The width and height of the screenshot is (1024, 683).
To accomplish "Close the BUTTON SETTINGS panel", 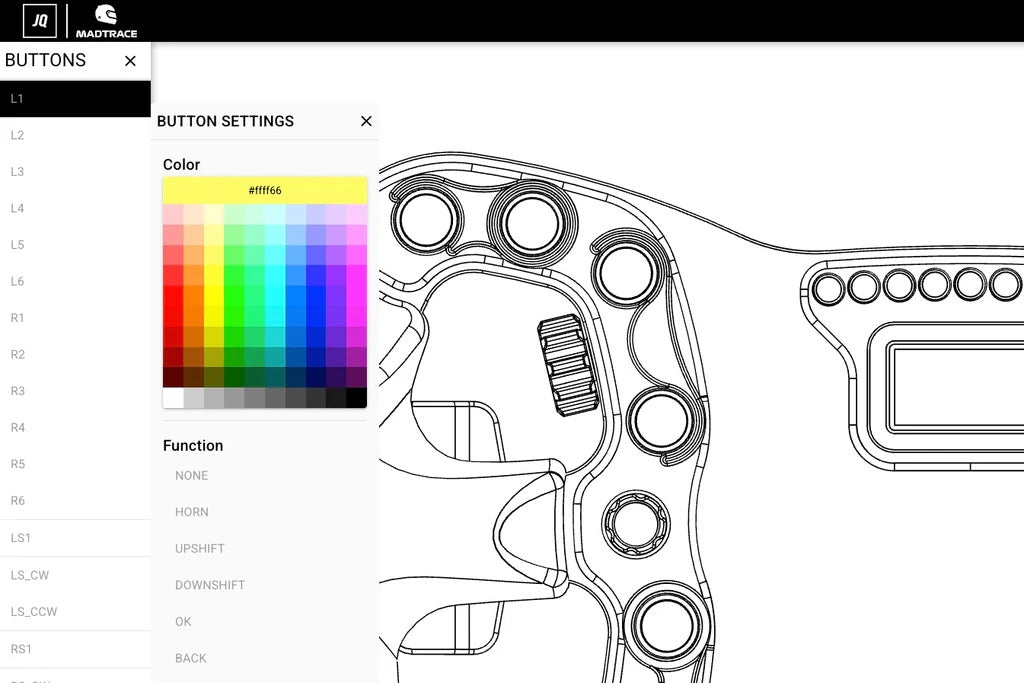I will coord(366,121).
